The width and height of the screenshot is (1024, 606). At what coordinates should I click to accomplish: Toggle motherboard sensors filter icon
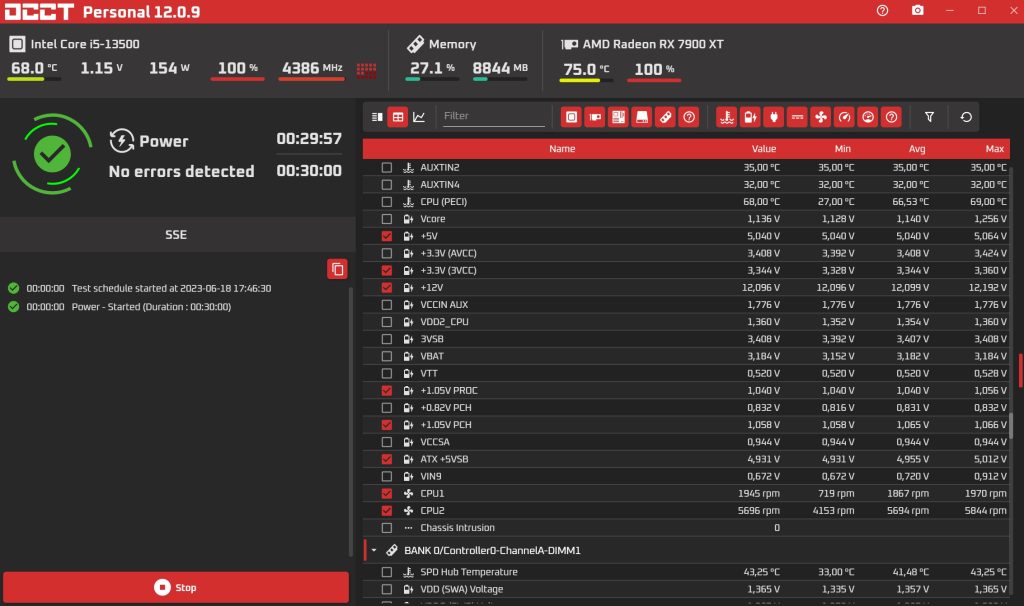pos(618,117)
